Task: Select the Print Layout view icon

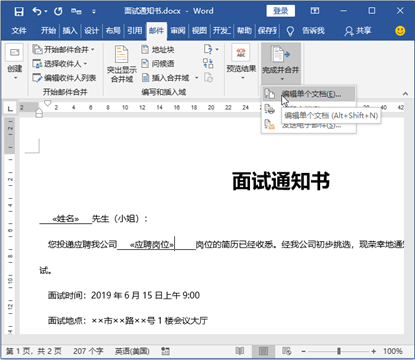Action: (263, 351)
